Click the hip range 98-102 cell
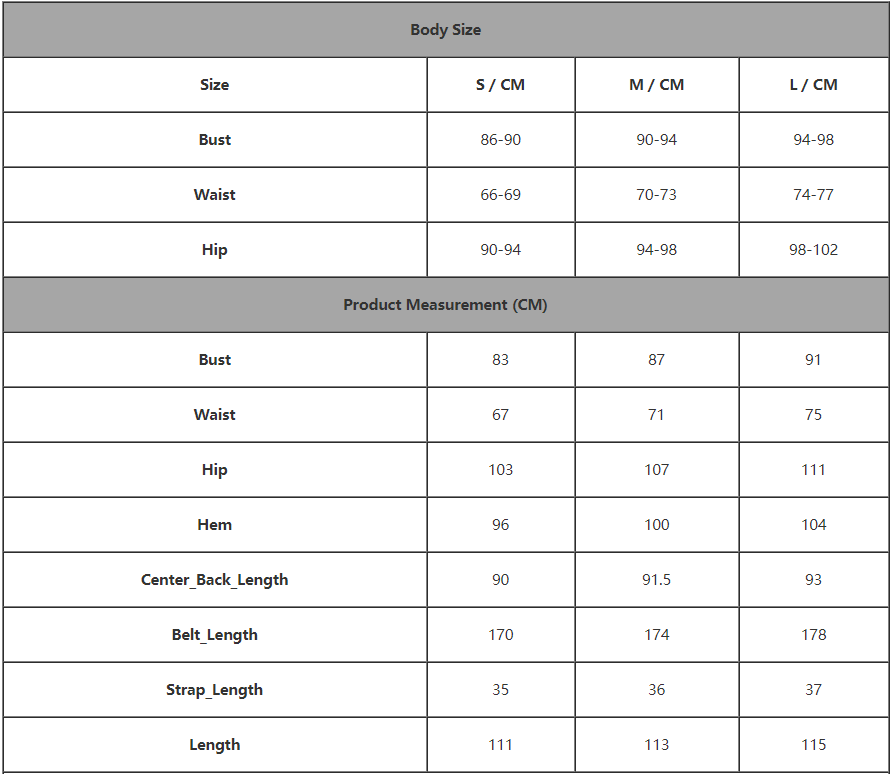 [813, 250]
